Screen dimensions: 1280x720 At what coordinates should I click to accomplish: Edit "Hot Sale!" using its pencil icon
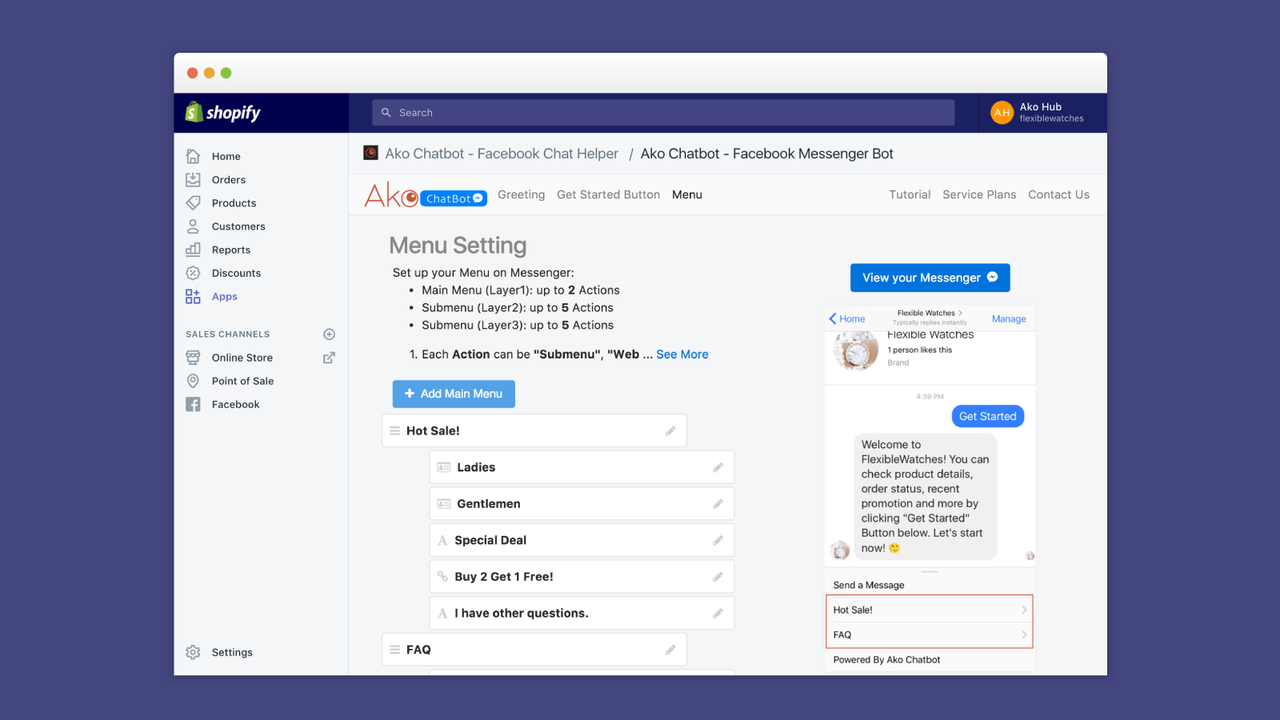pyautogui.click(x=669, y=429)
